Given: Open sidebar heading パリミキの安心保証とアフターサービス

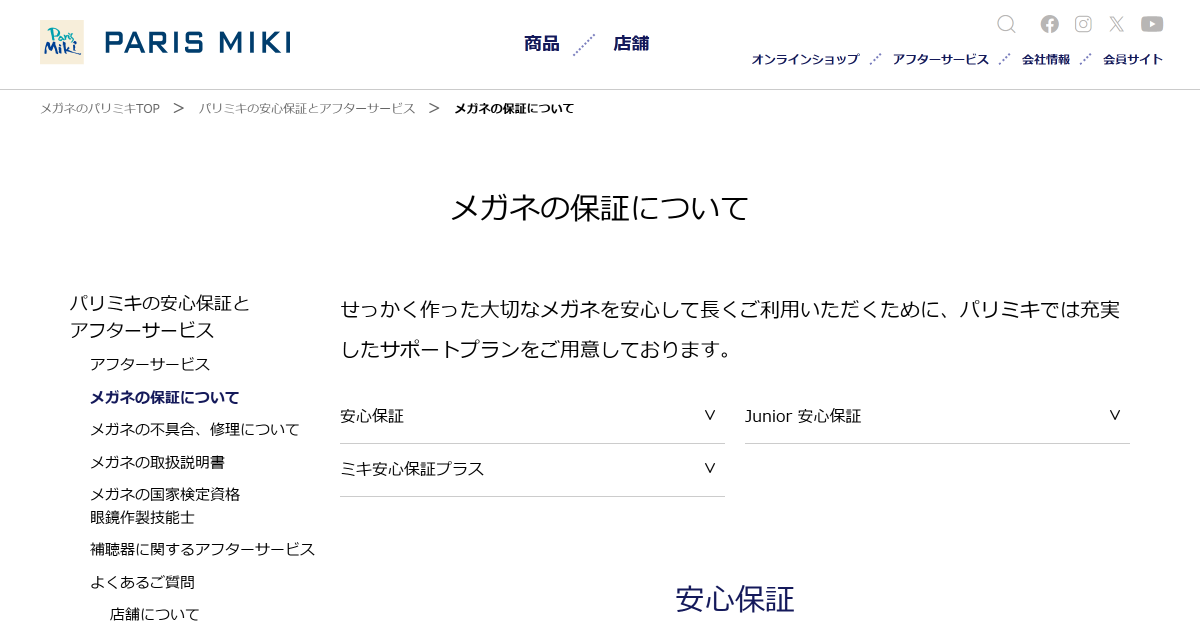Looking at the screenshot, I should coord(160,316).
